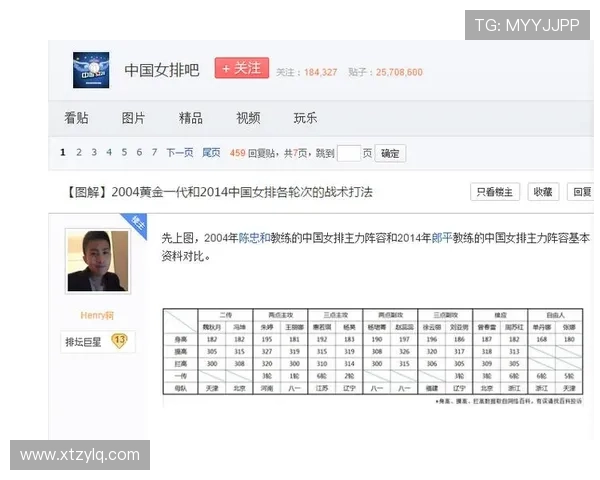Click the post count 25,708,600
Image resolution: width=600 pixels, height=480 pixels.
pyautogui.click(x=399, y=72)
